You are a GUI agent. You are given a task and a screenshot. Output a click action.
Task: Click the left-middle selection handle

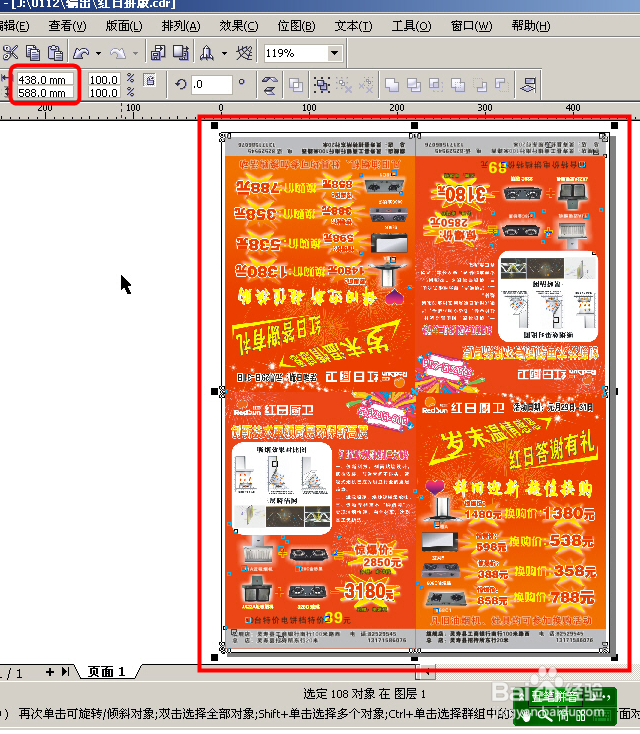tap(214, 391)
